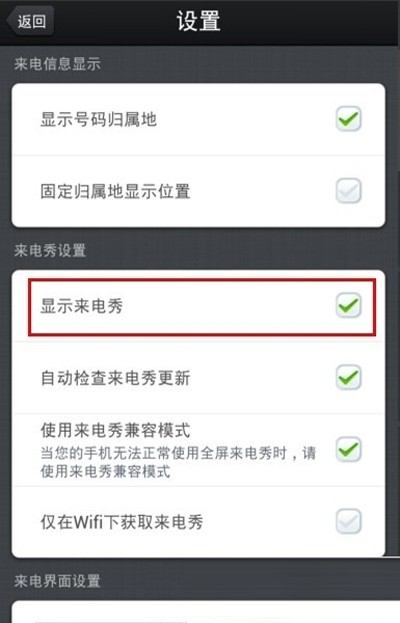Image resolution: width=400 pixels, height=623 pixels.
Task: Check the 仅在Wifi下获取来电秀 checkbox
Action: coord(348,521)
